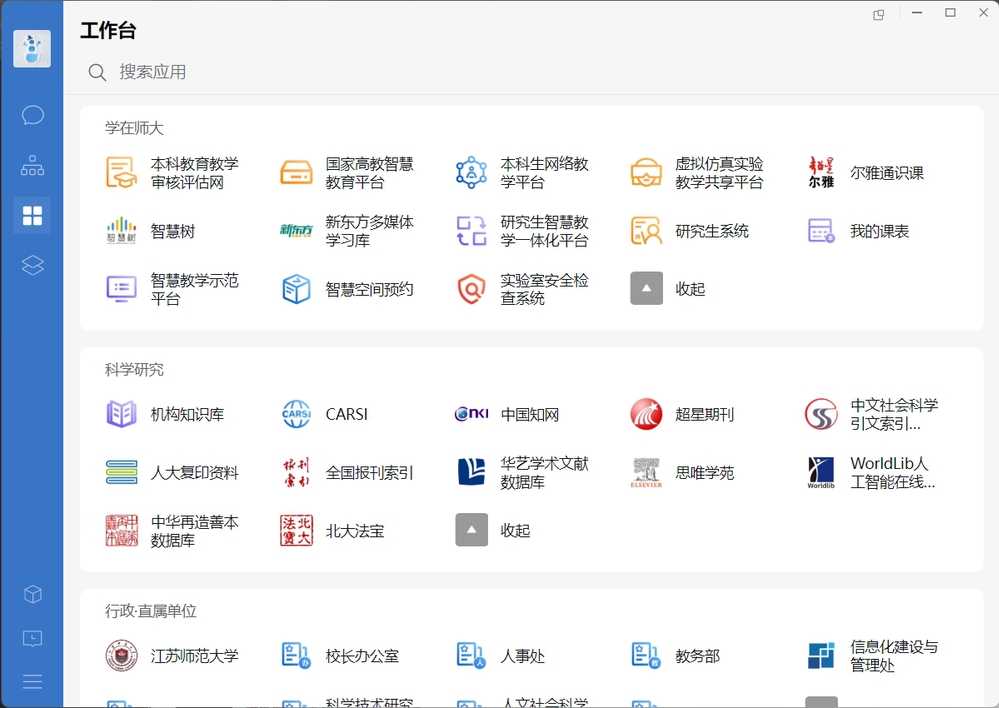Open the 研究生系统 link
The image size is (999, 708).
tap(647, 231)
